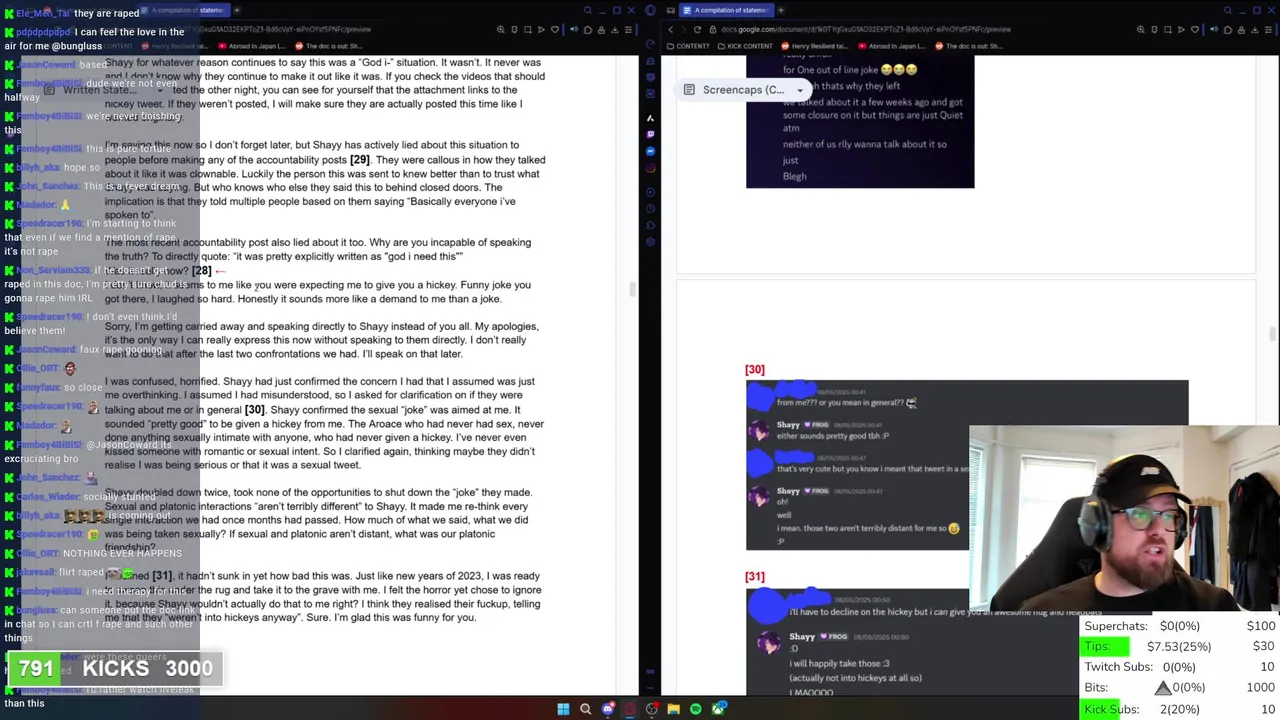Follow the [30] reference link in left document text
This screenshot has width=1280, height=720.
254,410
